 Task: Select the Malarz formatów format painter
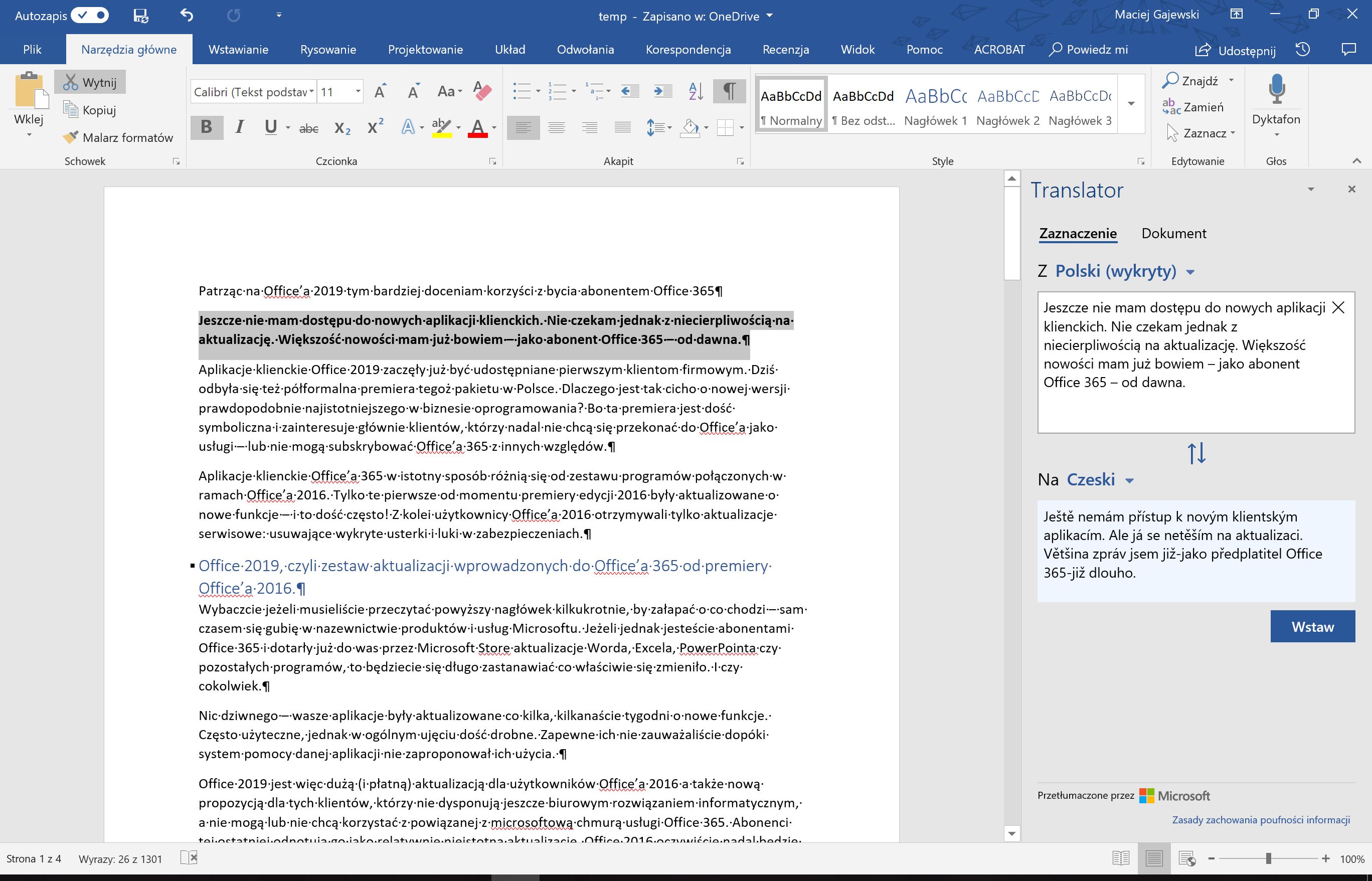tap(118, 137)
